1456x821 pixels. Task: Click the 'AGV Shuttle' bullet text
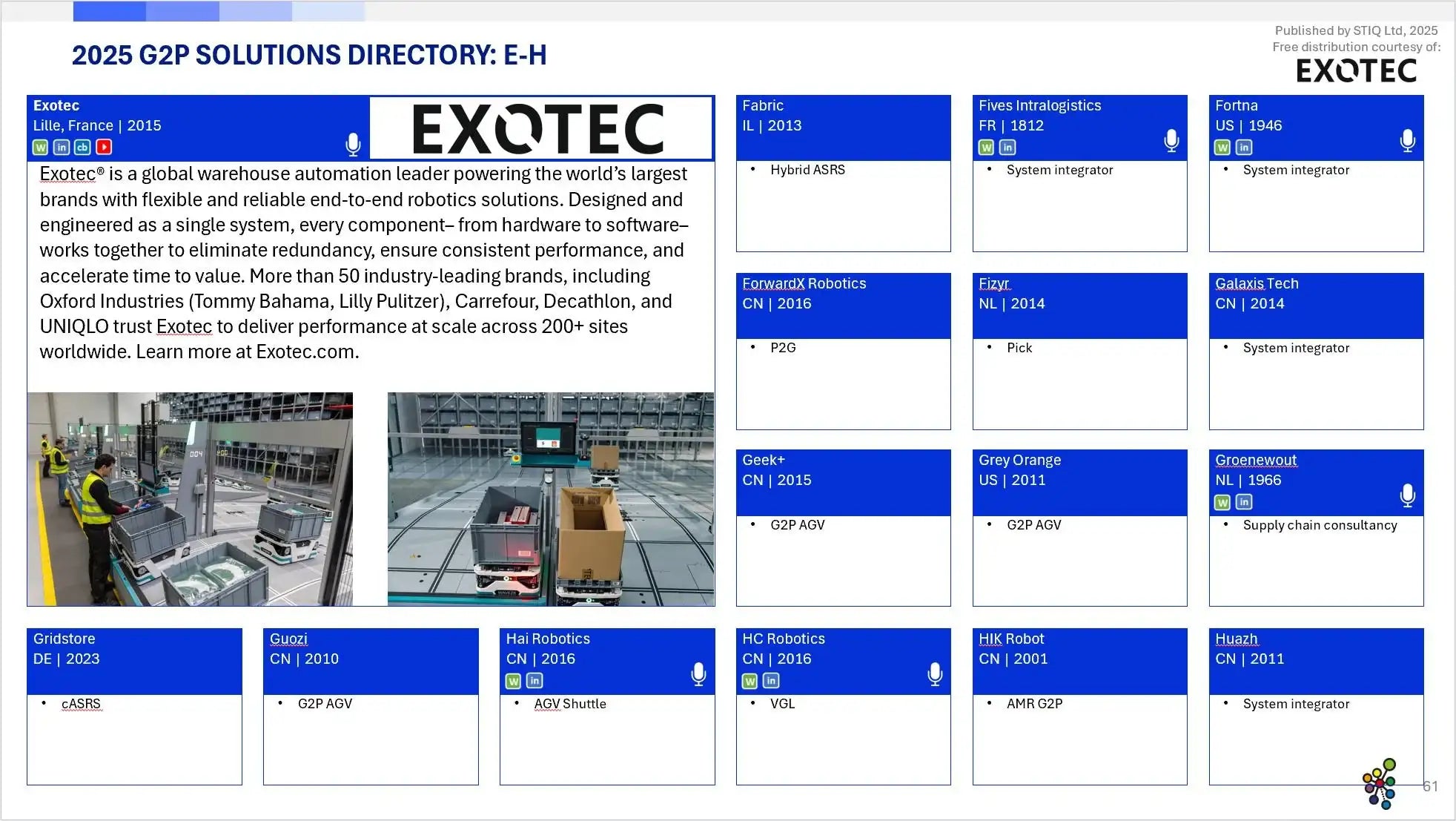[570, 704]
